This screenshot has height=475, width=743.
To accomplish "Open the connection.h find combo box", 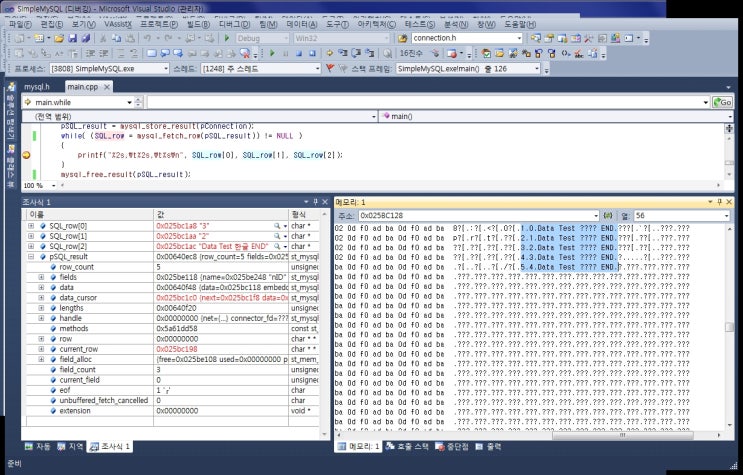I will [x=519, y=38].
